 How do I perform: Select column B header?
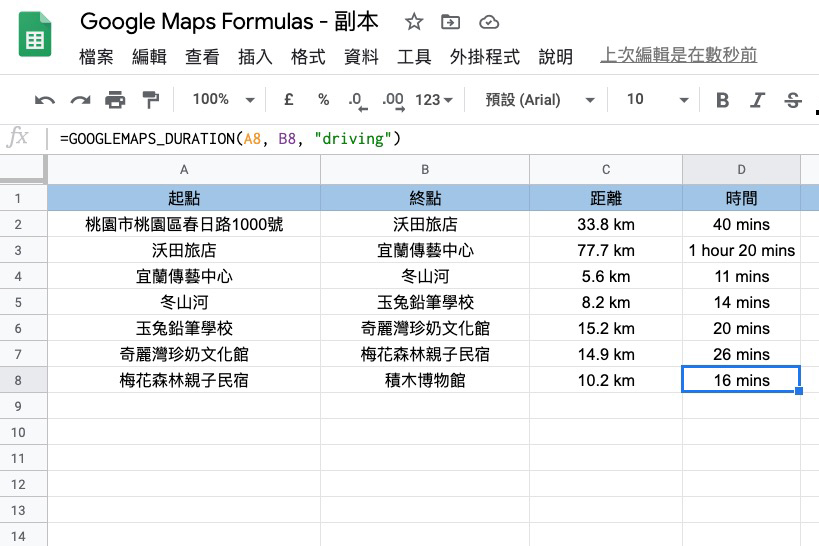tap(425, 170)
